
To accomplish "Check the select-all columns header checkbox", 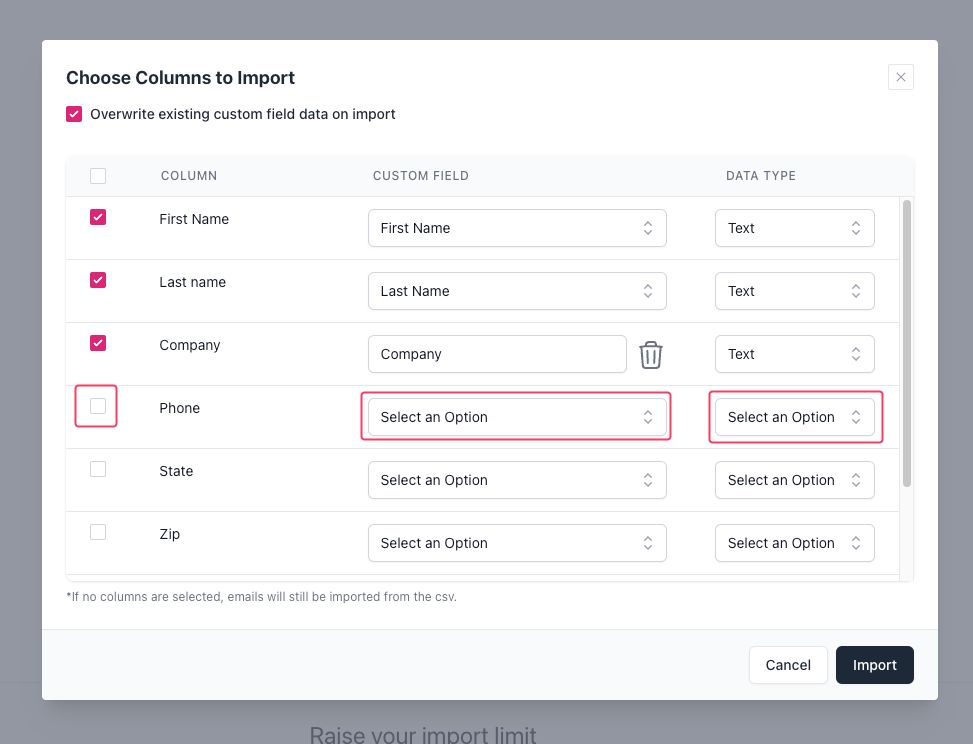I will click(x=98, y=176).
